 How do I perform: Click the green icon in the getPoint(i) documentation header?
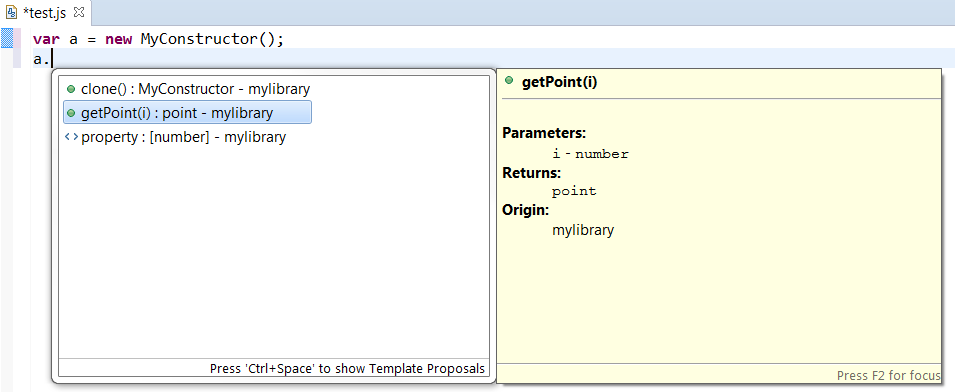(509, 81)
